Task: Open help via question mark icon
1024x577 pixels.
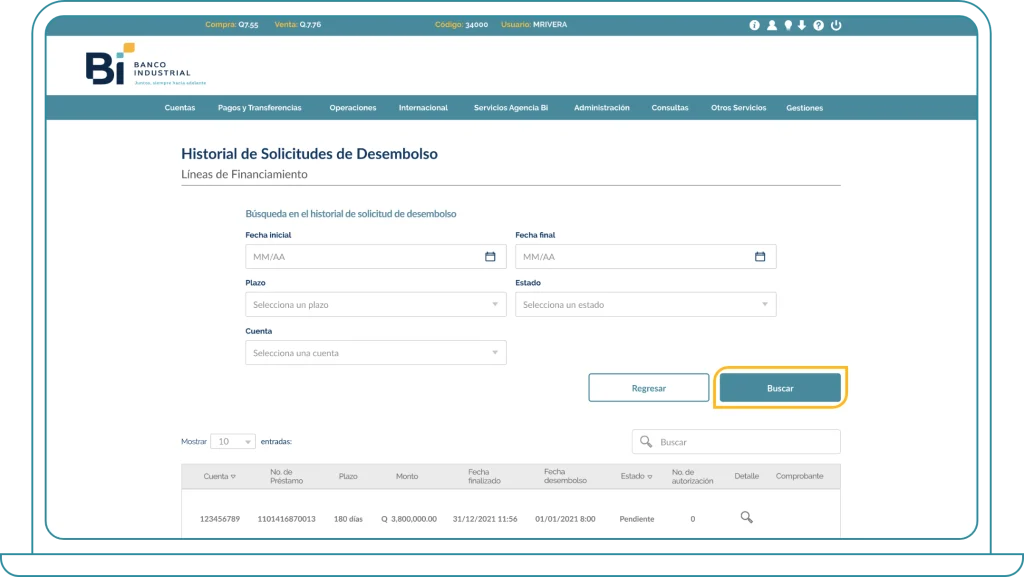Action: (x=819, y=25)
